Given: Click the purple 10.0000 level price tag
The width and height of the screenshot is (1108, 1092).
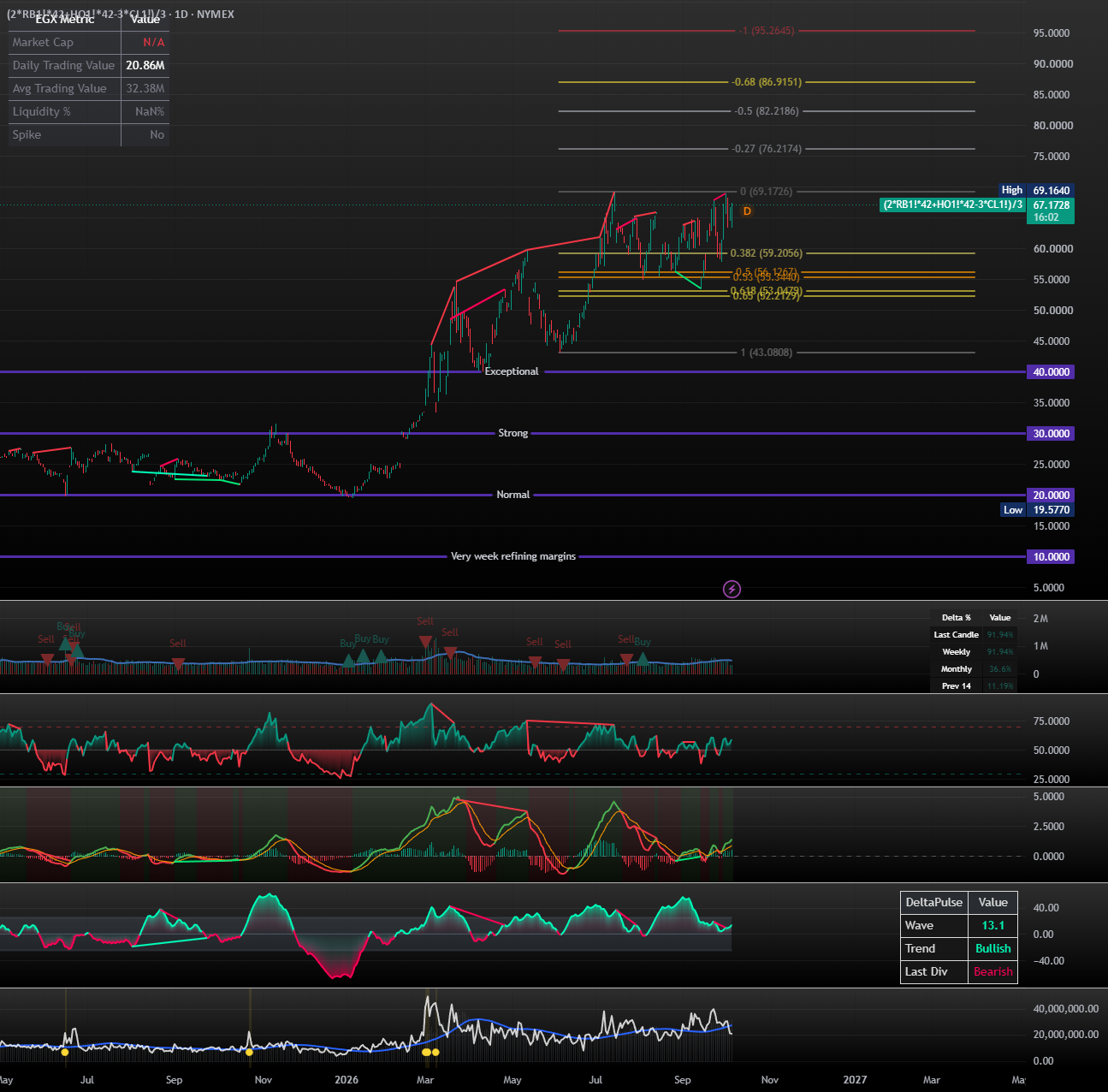Looking at the screenshot, I should click(x=1051, y=557).
